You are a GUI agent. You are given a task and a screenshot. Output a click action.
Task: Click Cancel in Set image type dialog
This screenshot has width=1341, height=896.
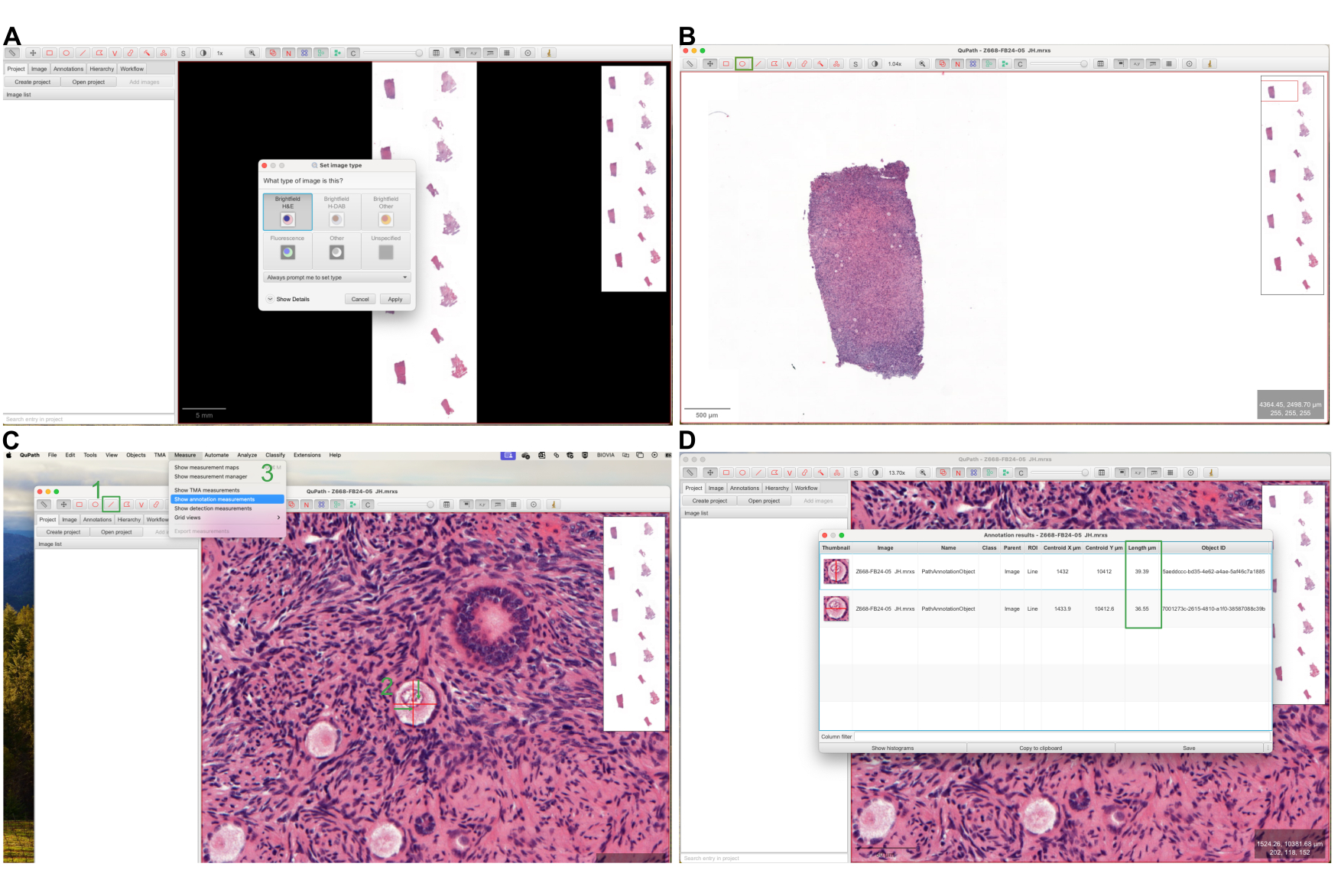[360, 299]
